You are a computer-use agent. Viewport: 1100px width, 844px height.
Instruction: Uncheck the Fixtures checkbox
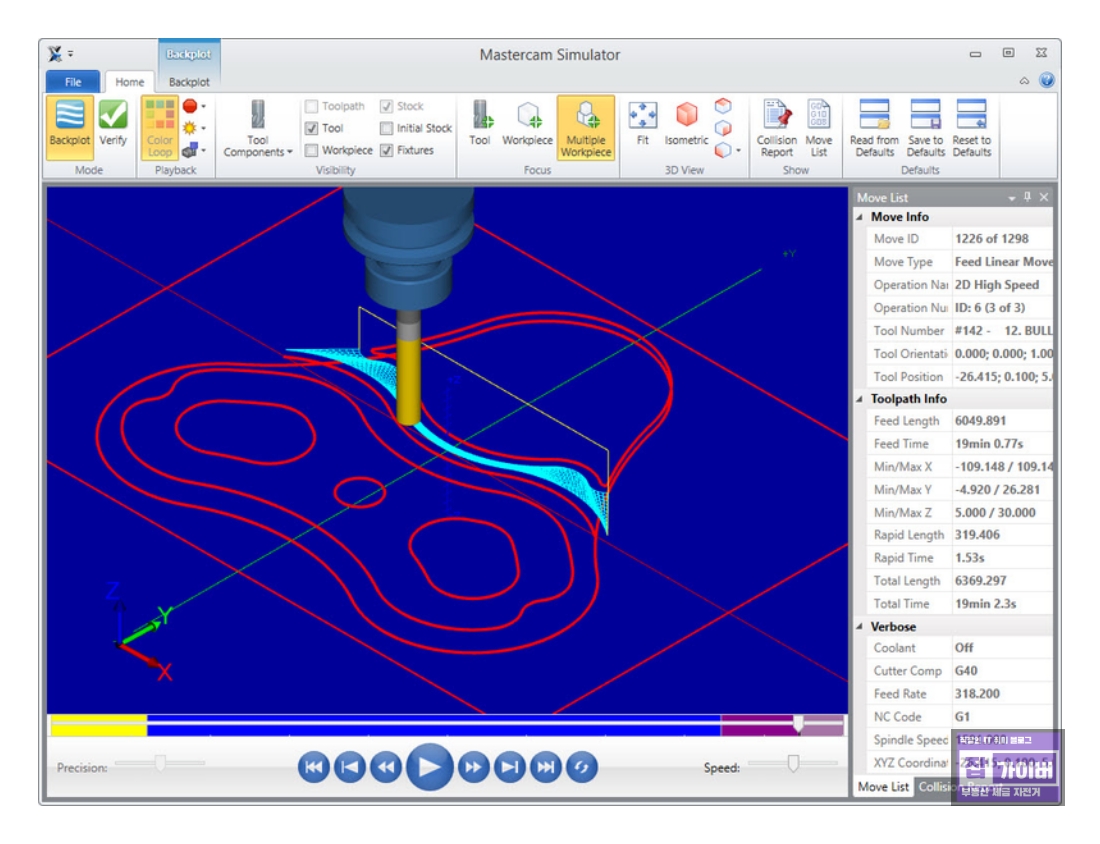pos(387,150)
